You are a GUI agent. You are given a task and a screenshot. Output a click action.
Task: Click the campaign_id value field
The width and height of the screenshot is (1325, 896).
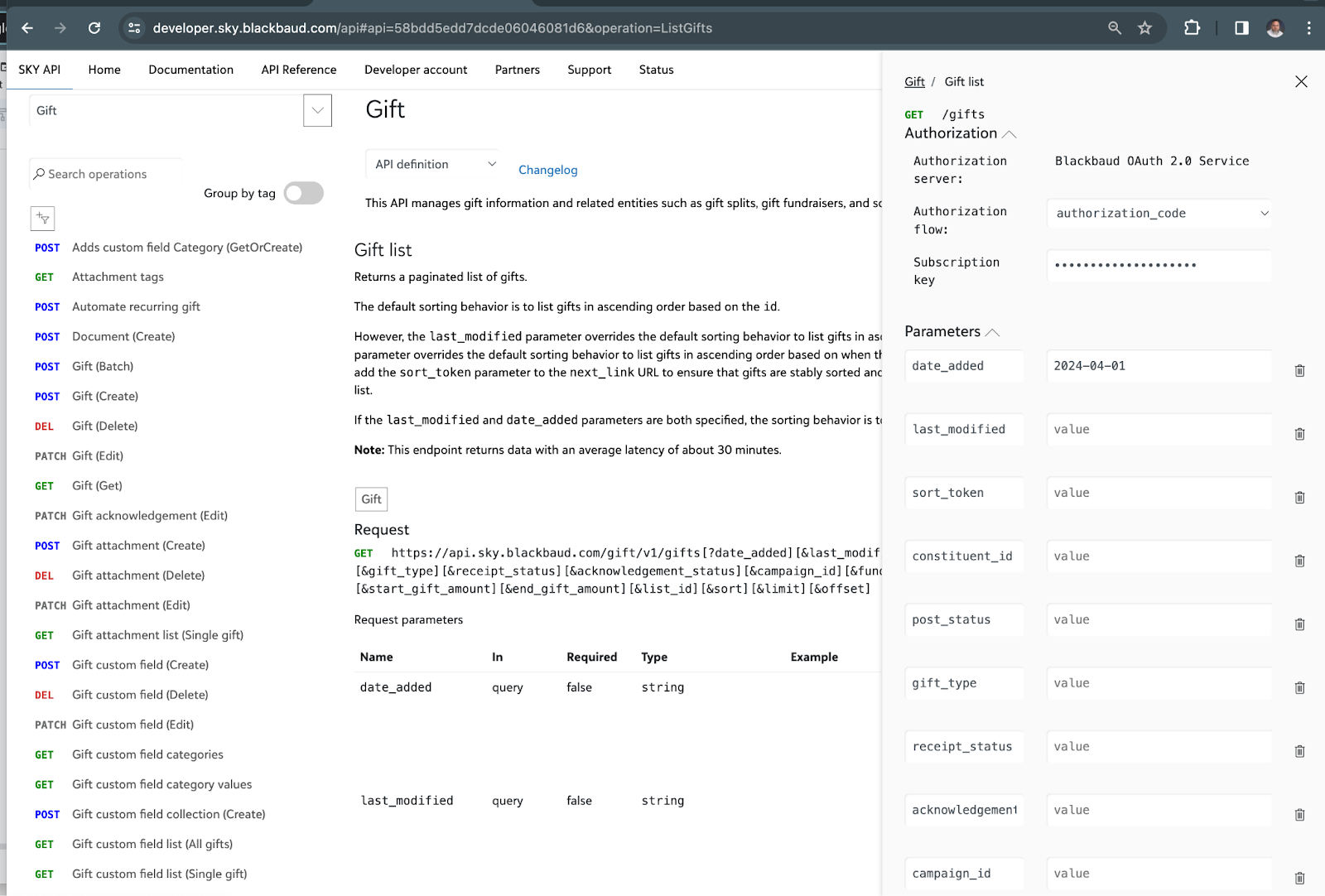pyautogui.click(x=1159, y=874)
